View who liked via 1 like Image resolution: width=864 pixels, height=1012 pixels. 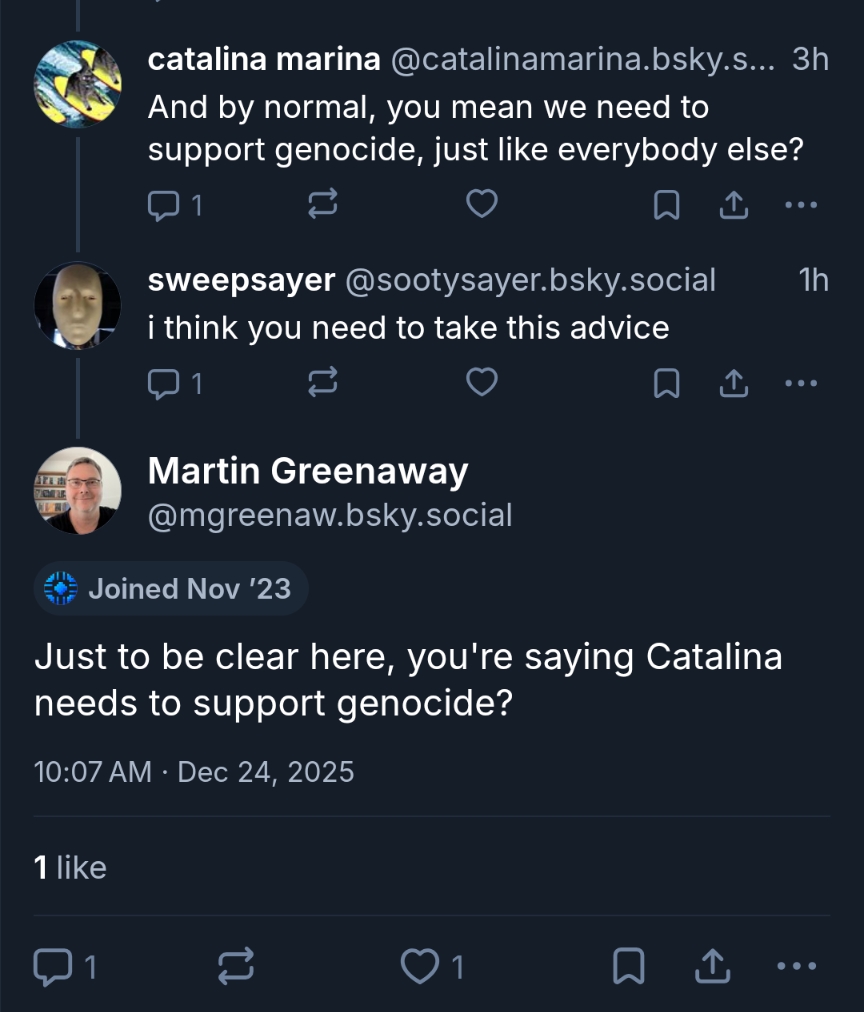pos(70,867)
